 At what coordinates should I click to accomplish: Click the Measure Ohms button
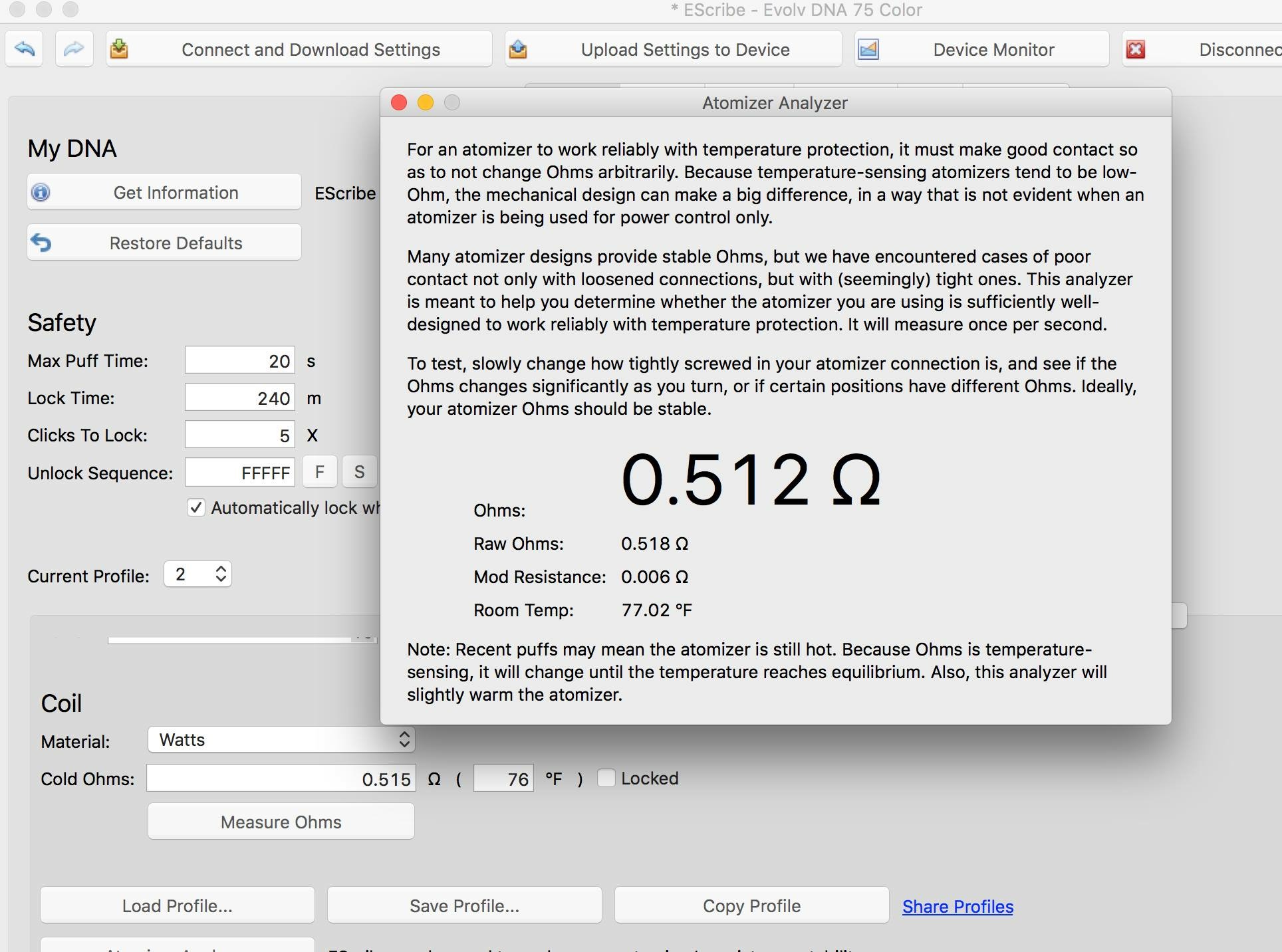coord(281,822)
